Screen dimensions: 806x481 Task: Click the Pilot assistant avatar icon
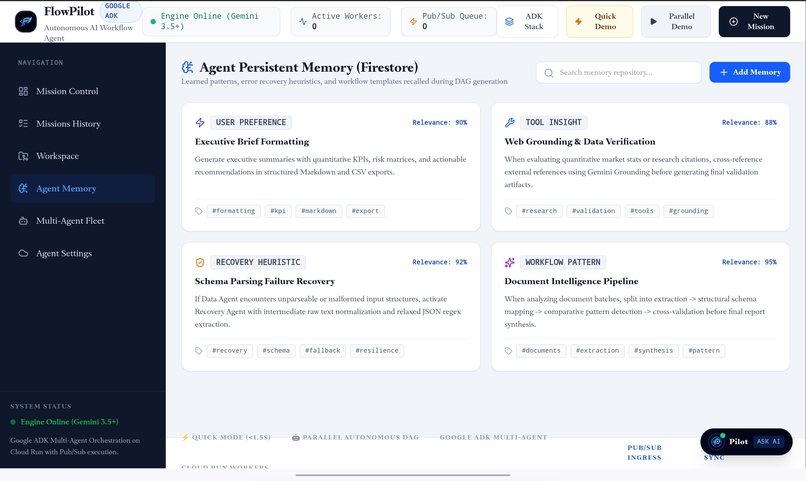pos(716,441)
